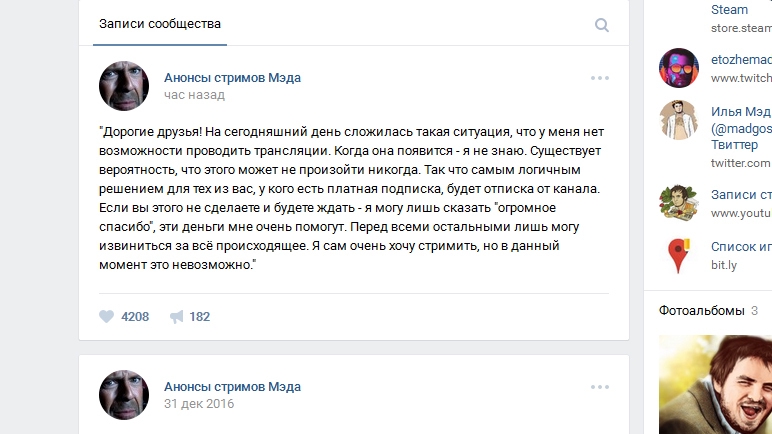Screen dimensions: 772x434
Task: Open search in community posts
Action: [602, 25]
